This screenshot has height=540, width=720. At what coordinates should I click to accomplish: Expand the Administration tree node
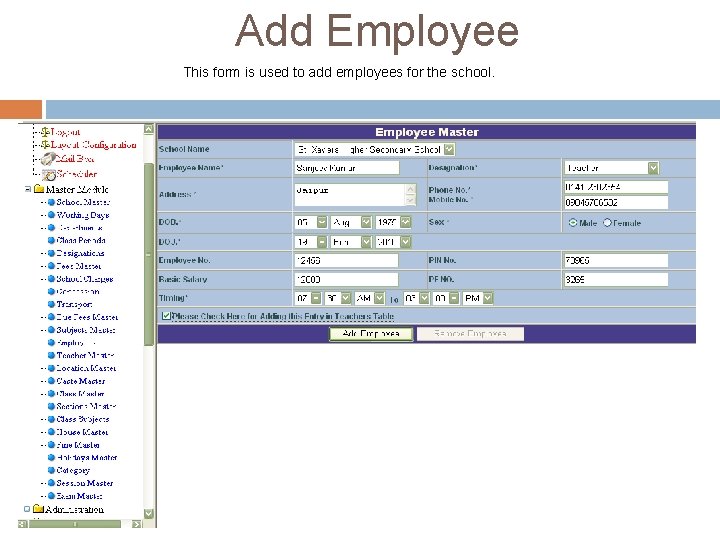pos(27,509)
